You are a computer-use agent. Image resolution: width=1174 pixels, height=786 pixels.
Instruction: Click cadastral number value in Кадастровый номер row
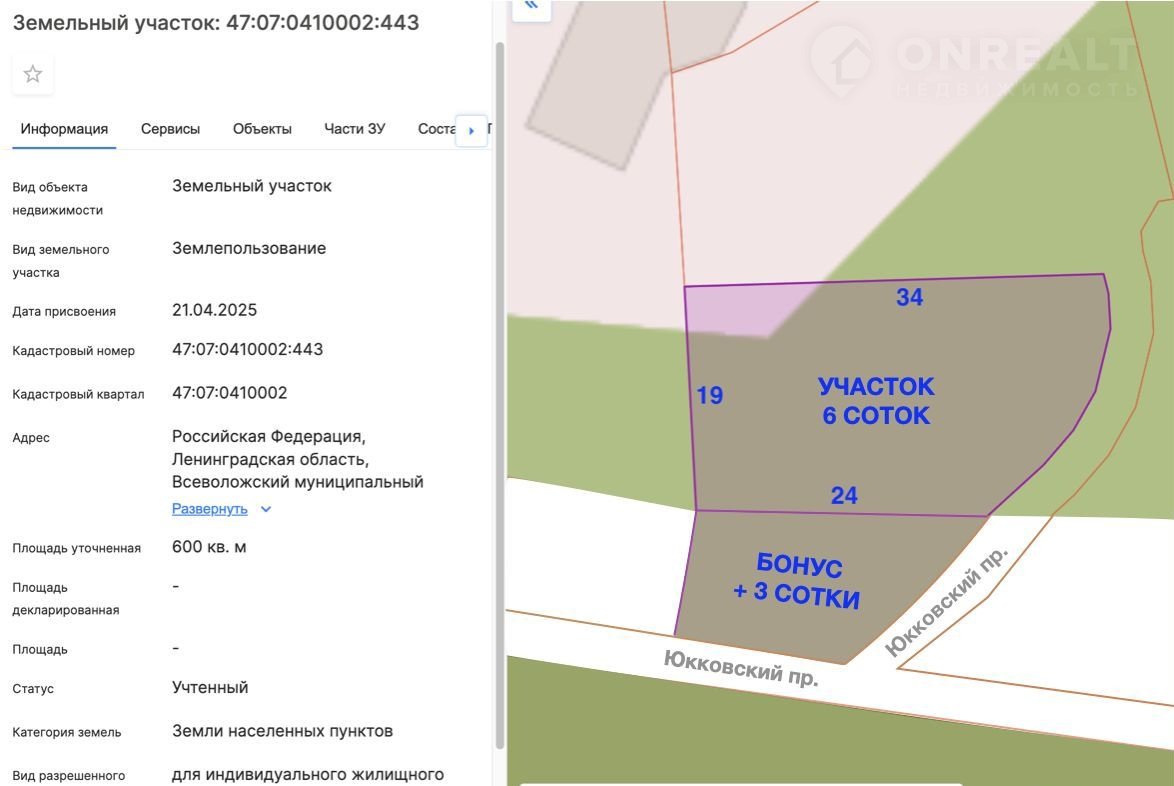point(247,350)
